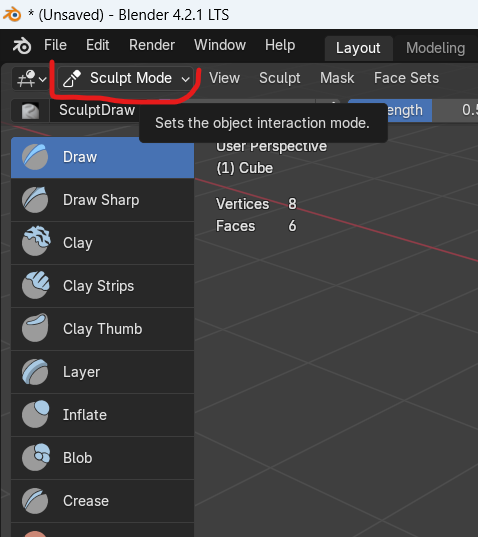
Task: Switch to the Inflate brush
Action: (102, 415)
